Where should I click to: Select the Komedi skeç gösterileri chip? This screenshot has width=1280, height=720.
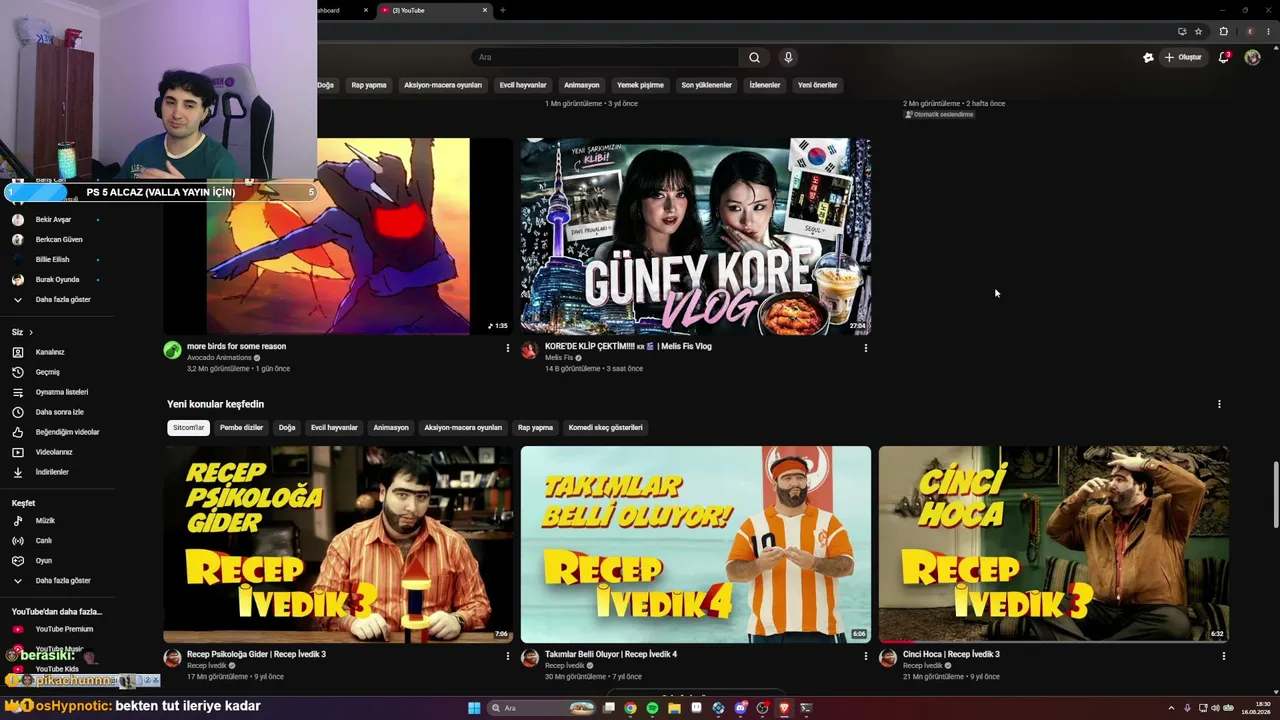click(x=606, y=427)
